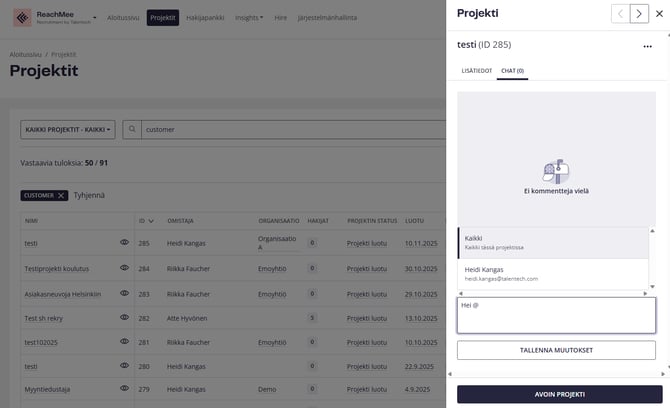Expand the Kaikki projektit filter dropdown
The width and height of the screenshot is (670, 408).
[x=67, y=129]
